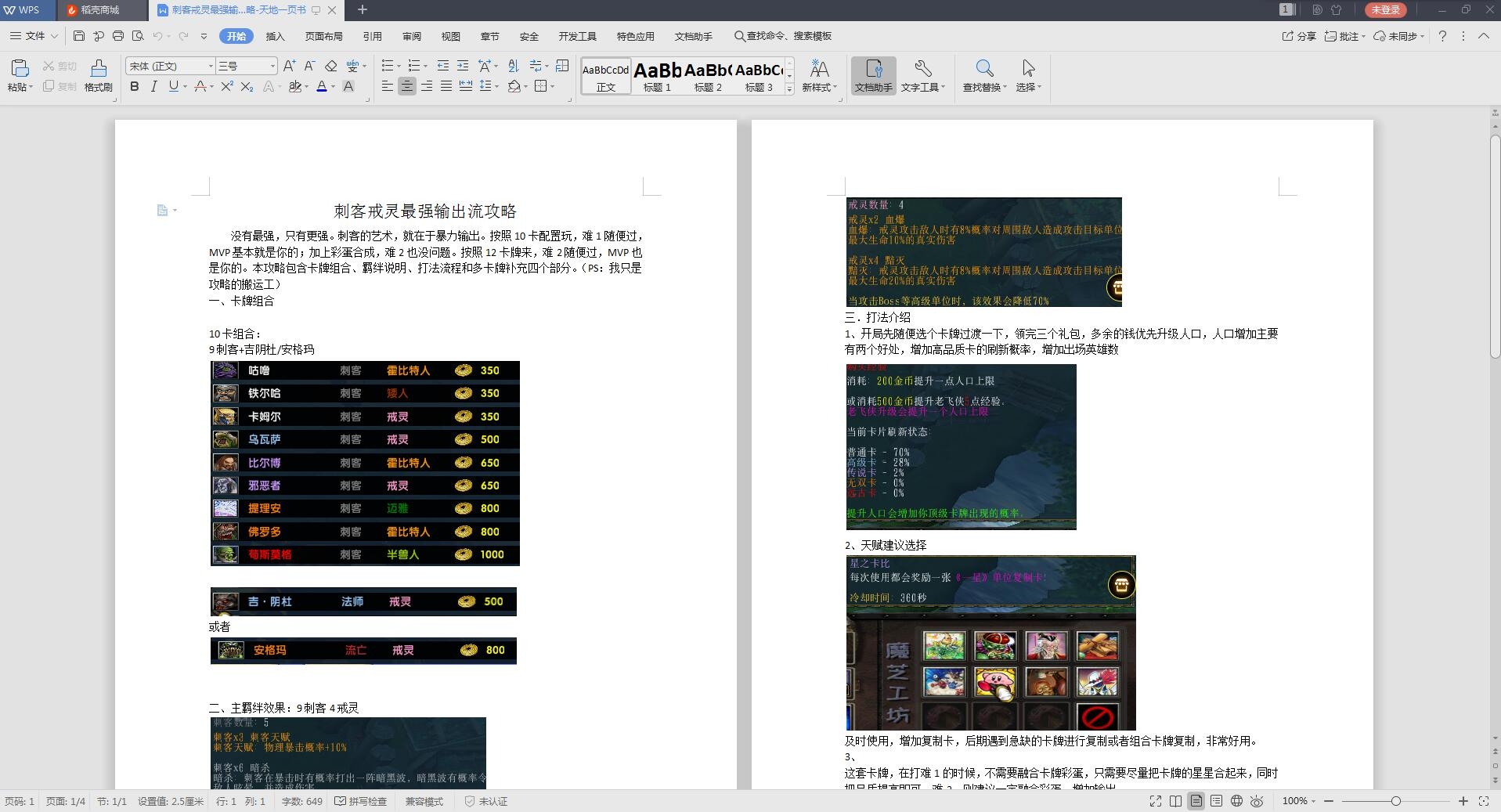The height and width of the screenshot is (812, 1501).
Task: Apply superscript X² formatting
Action: point(227,86)
